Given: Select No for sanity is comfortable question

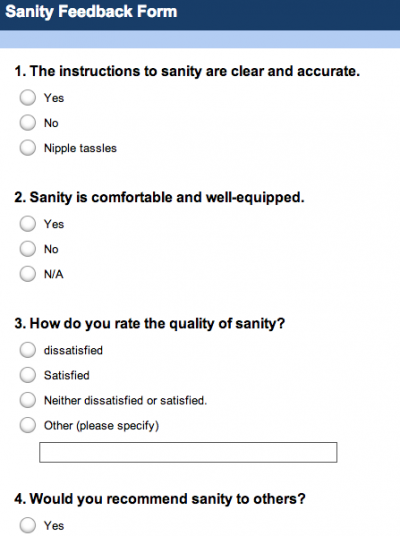Looking at the screenshot, I should (28, 249).
